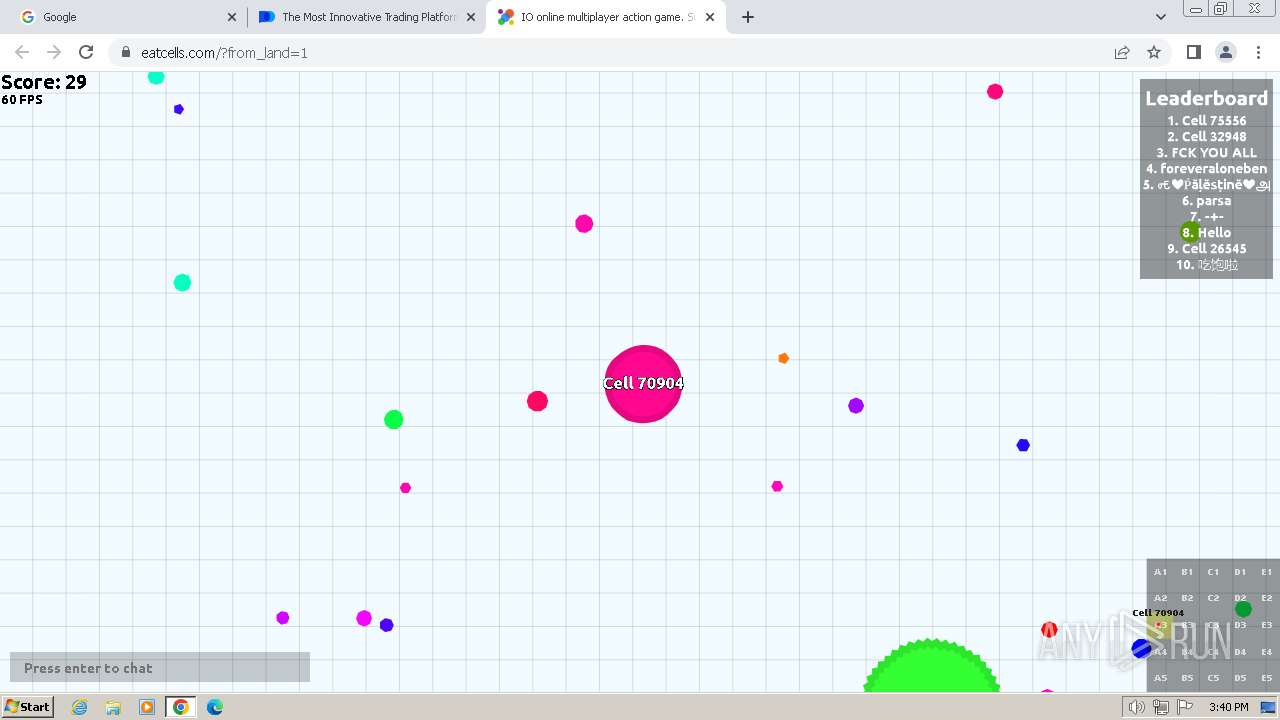
Task: Click leaderboard entry Cell 75556
Action: click(1206, 121)
